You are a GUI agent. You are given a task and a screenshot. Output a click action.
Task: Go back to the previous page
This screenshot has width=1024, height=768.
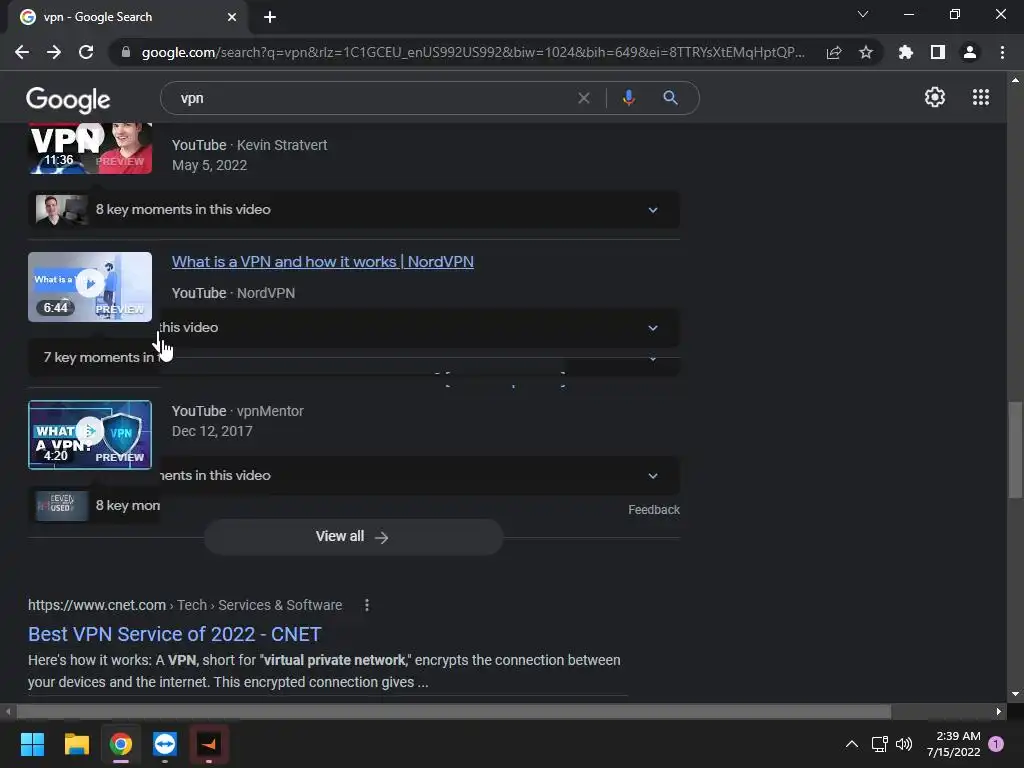[22, 52]
